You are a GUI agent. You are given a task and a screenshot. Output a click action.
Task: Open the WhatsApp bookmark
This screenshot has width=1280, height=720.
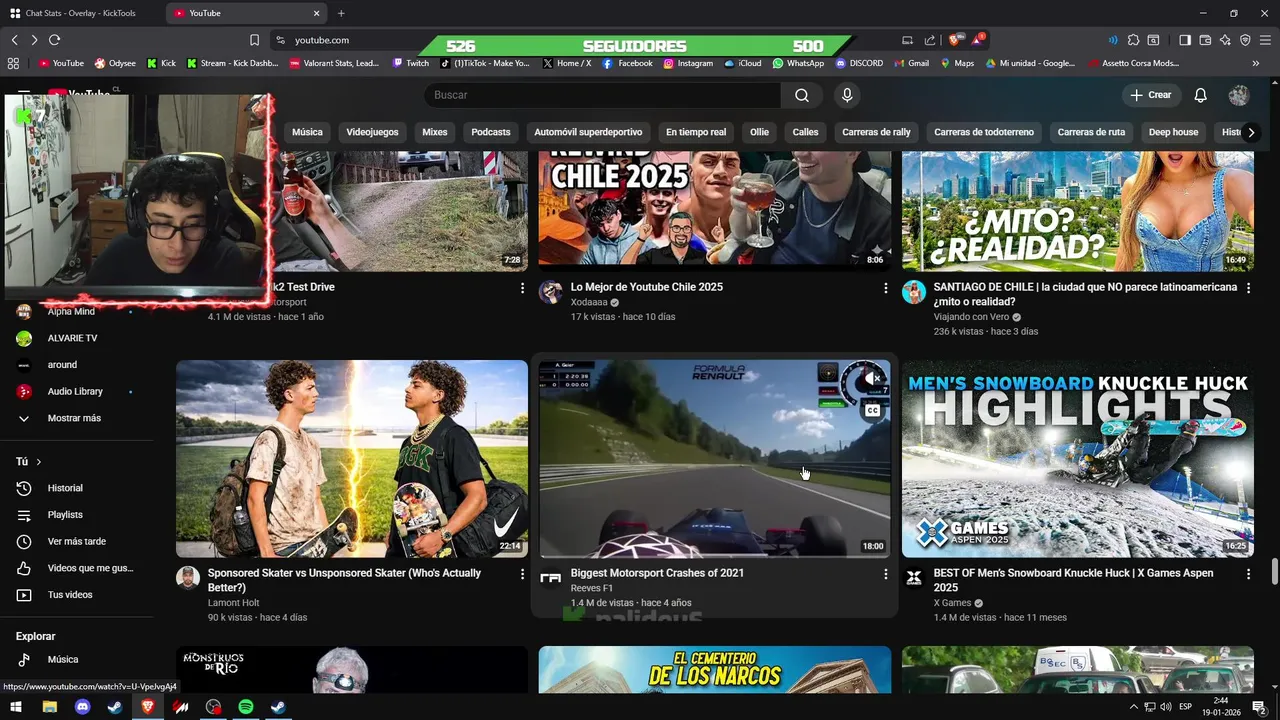(x=797, y=63)
